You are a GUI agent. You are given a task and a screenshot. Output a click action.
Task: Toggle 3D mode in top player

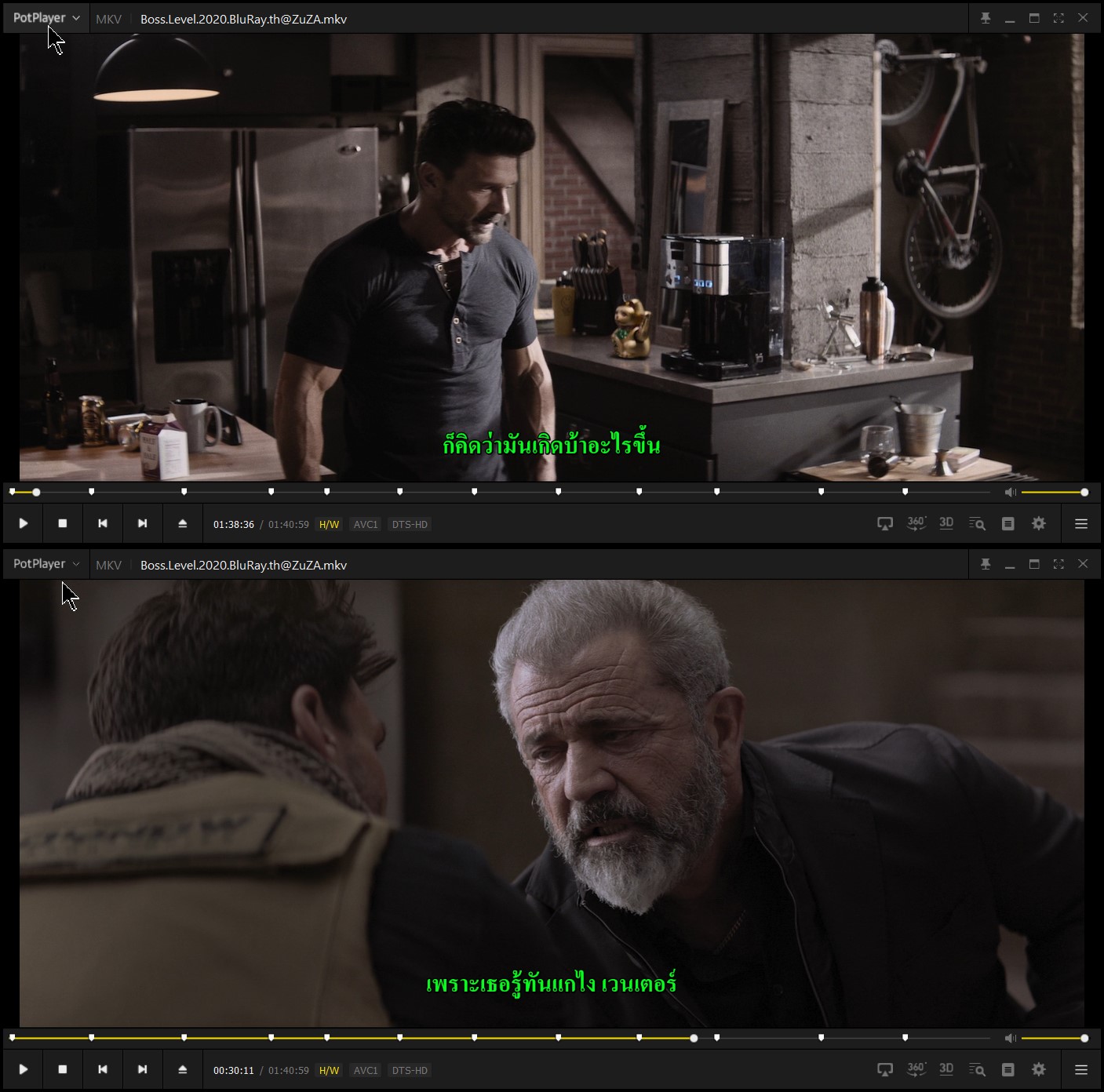click(x=946, y=523)
